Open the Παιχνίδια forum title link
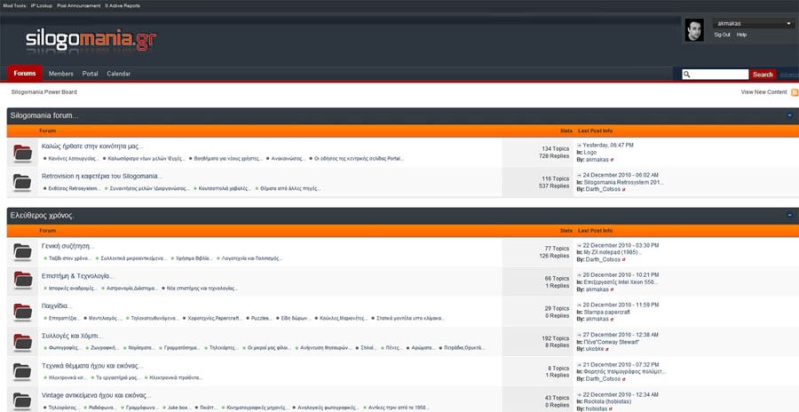The height and width of the screenshot is (412, 799). click(x=59, y=306)
